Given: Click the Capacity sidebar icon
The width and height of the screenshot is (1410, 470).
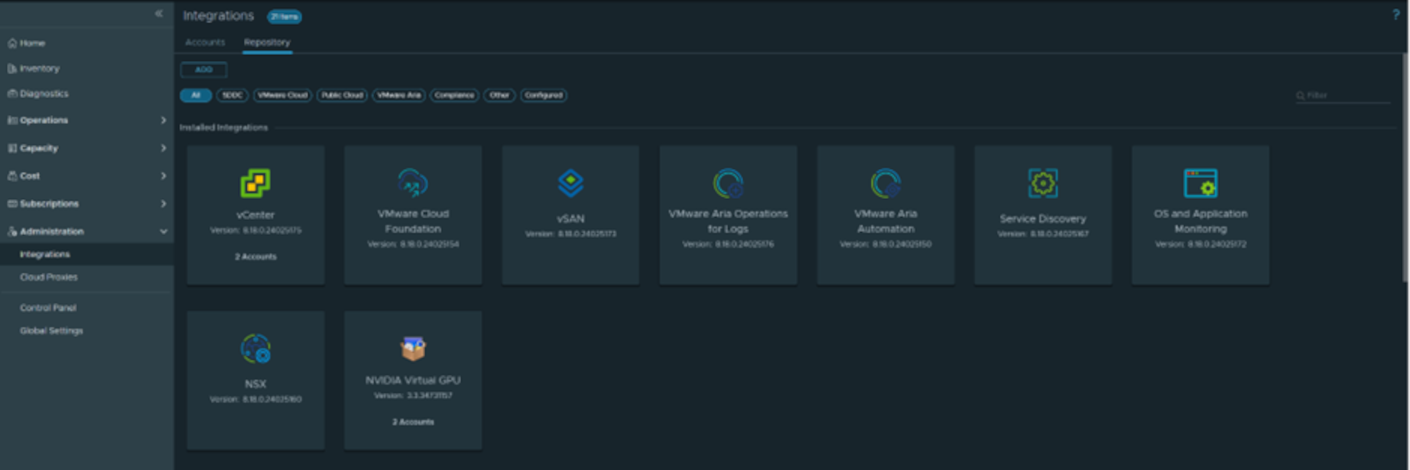Looking at the screenshot, I should [x=12, y=148].
